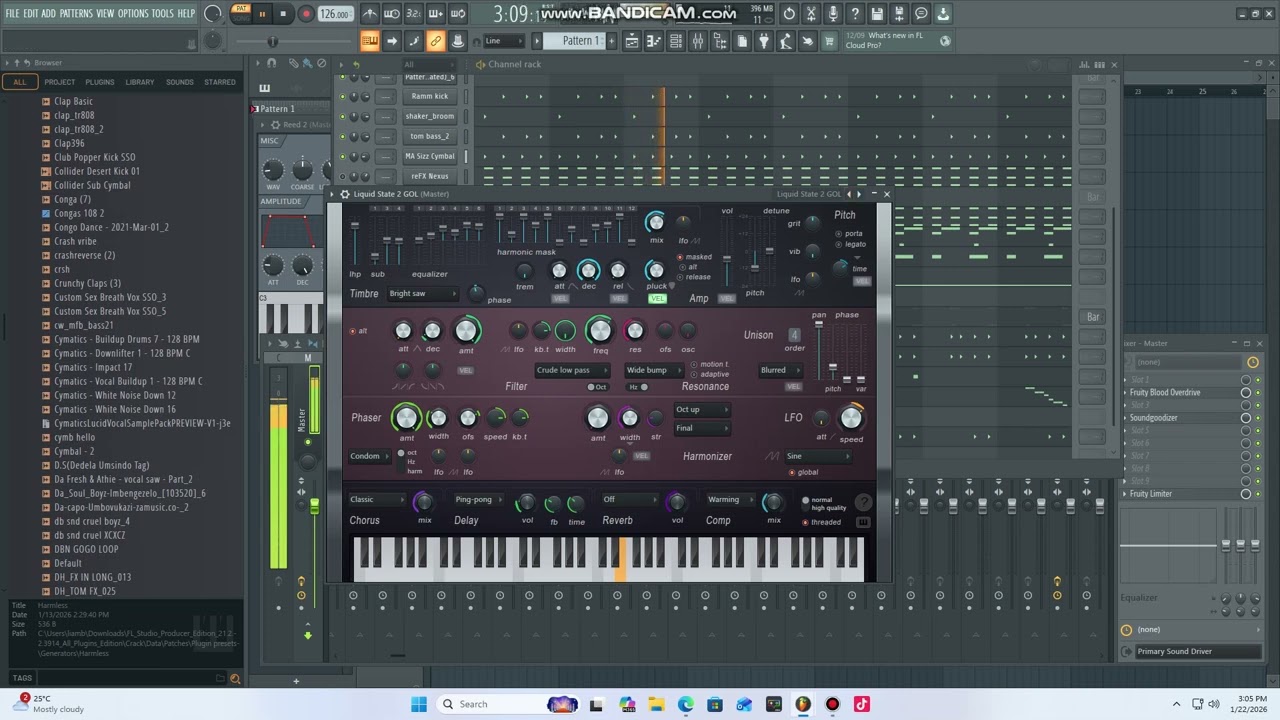Open TikTok from the taskbar
Viewport: 1280px width, 720px height.
861,704
